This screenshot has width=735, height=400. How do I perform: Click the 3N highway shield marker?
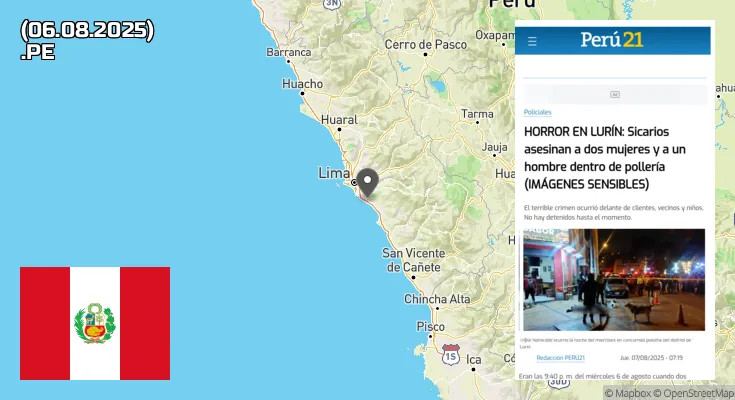click(x=332, y=4)
